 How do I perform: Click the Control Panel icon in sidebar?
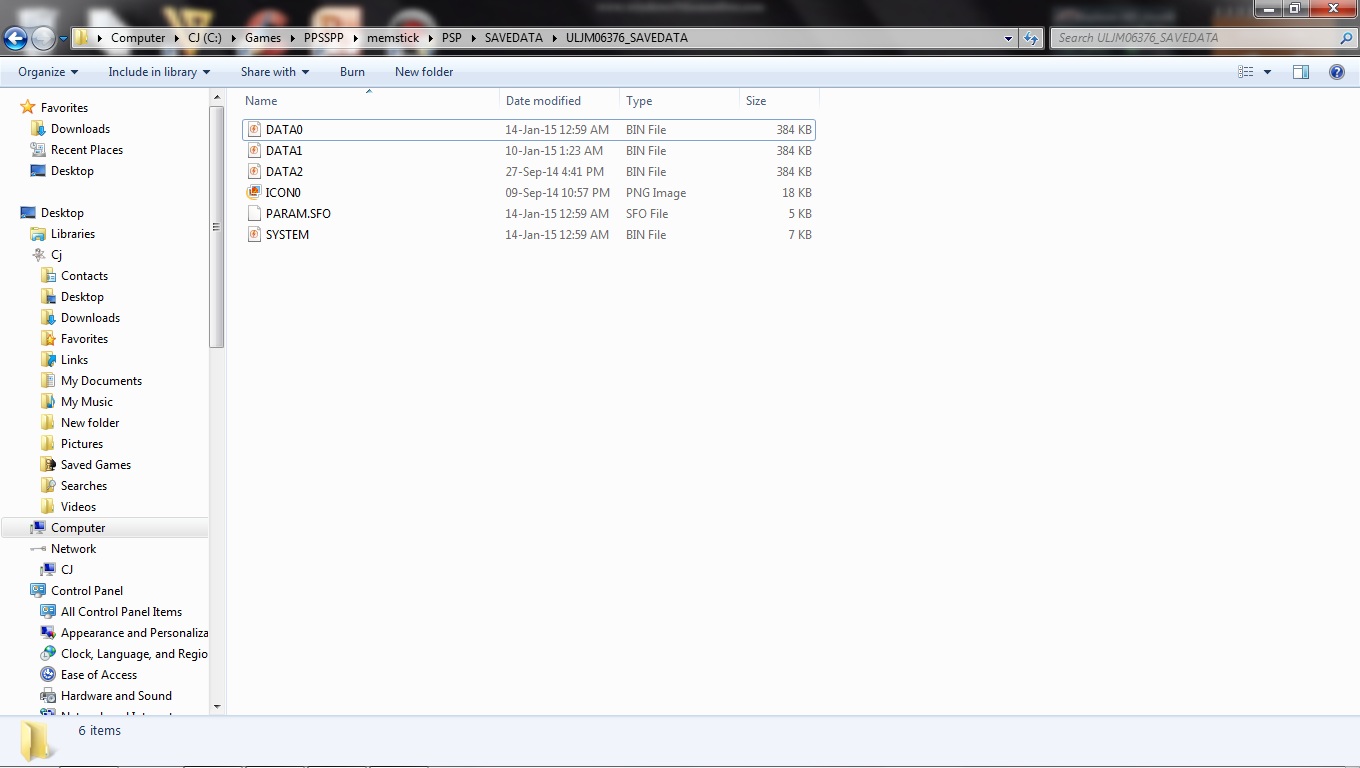click(x=38, y=591)
